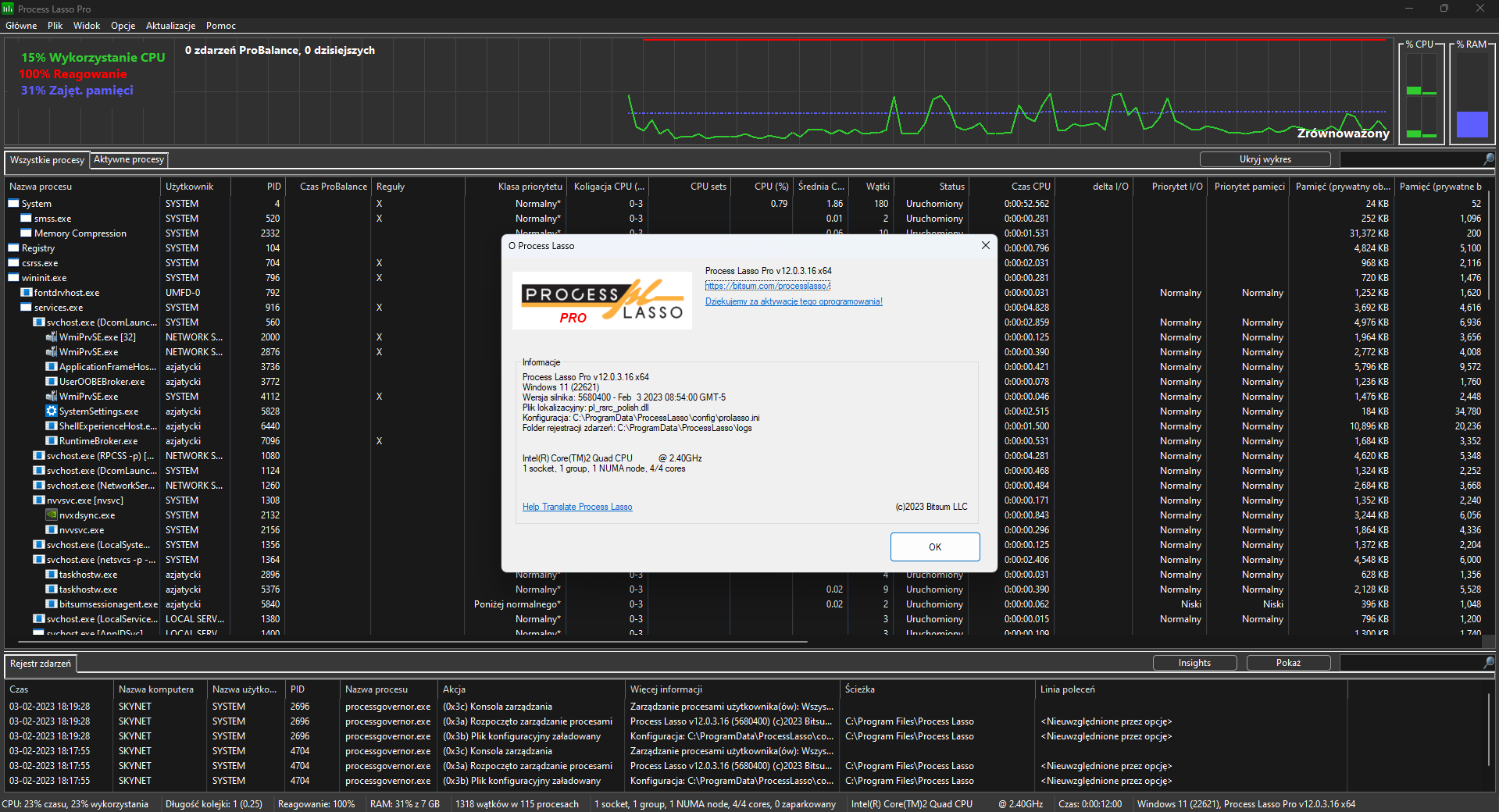Click OK in the O Process Lasso dialog
Image resolution: width=1499 pixels, height=812 pixels.
(x=935, y=547)
